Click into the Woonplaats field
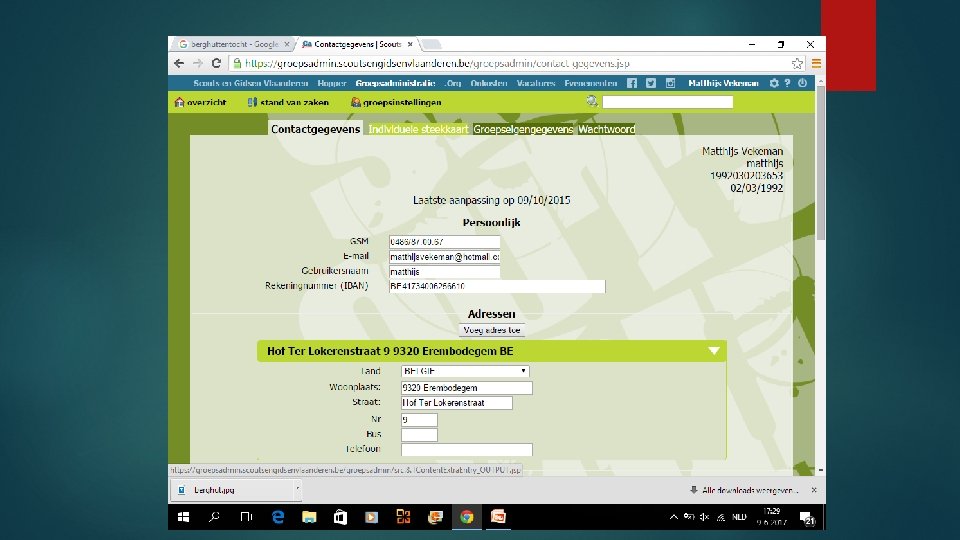 tap(467, 388)
